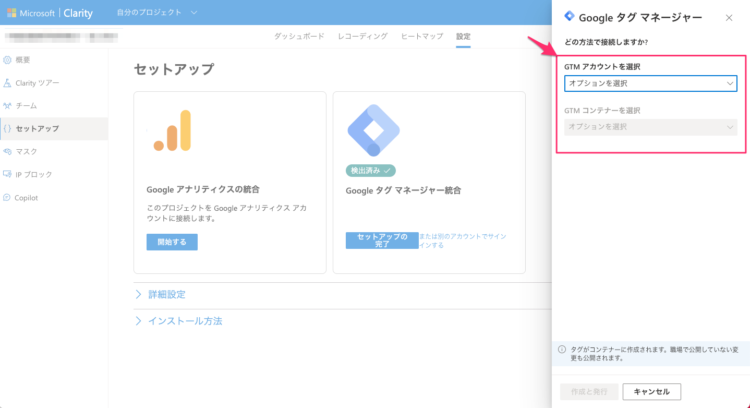The width and height of the screenshot is (750, 408).
Task: Click the Clarity ツアー flask icon
Action: (x=7, y=83)
